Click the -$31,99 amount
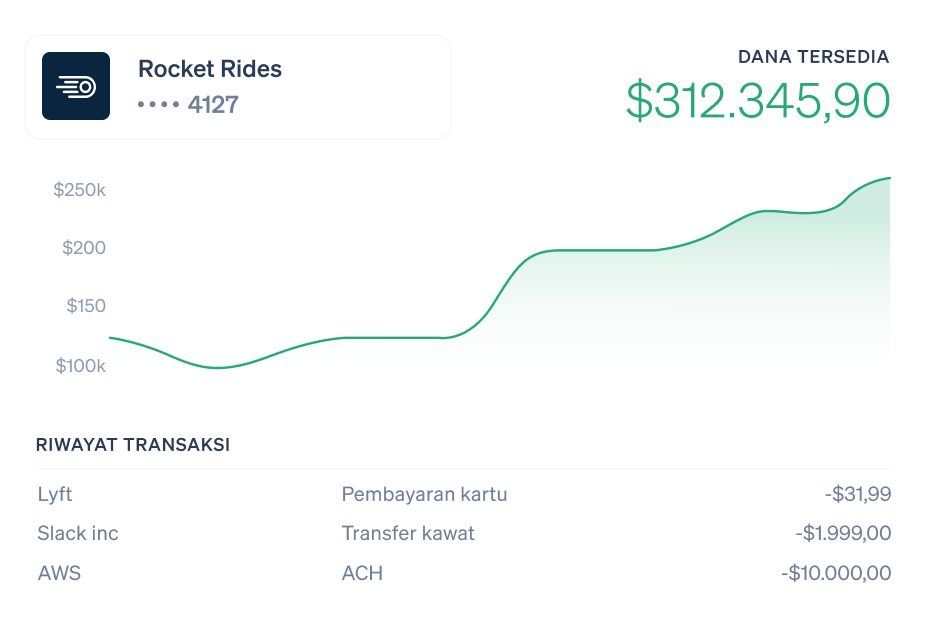Viewport: 940px width, 618px height. pyautogui.click(x=858, y=494)
